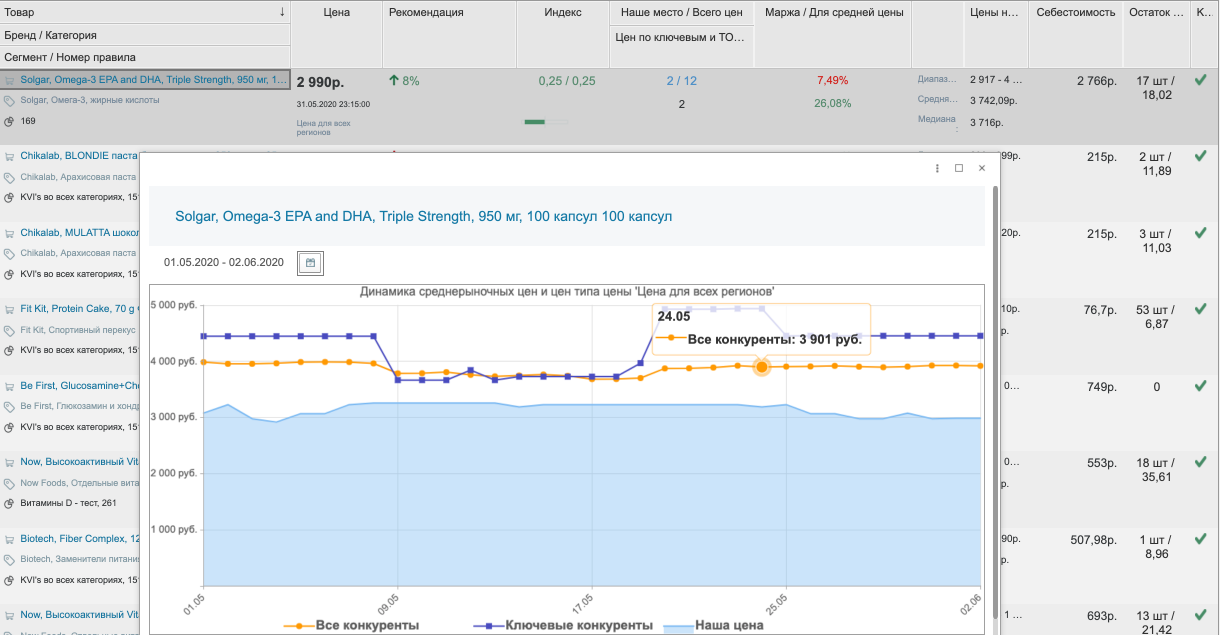Click the 3 716р. median value
The image size is (1220, 635).
coord(986,122)
